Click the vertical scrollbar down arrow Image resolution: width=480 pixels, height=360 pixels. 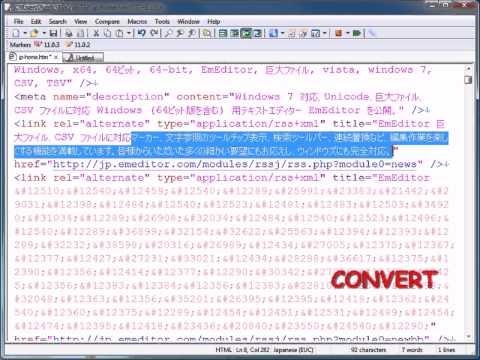pyautogui.click(x=468, y=336)
